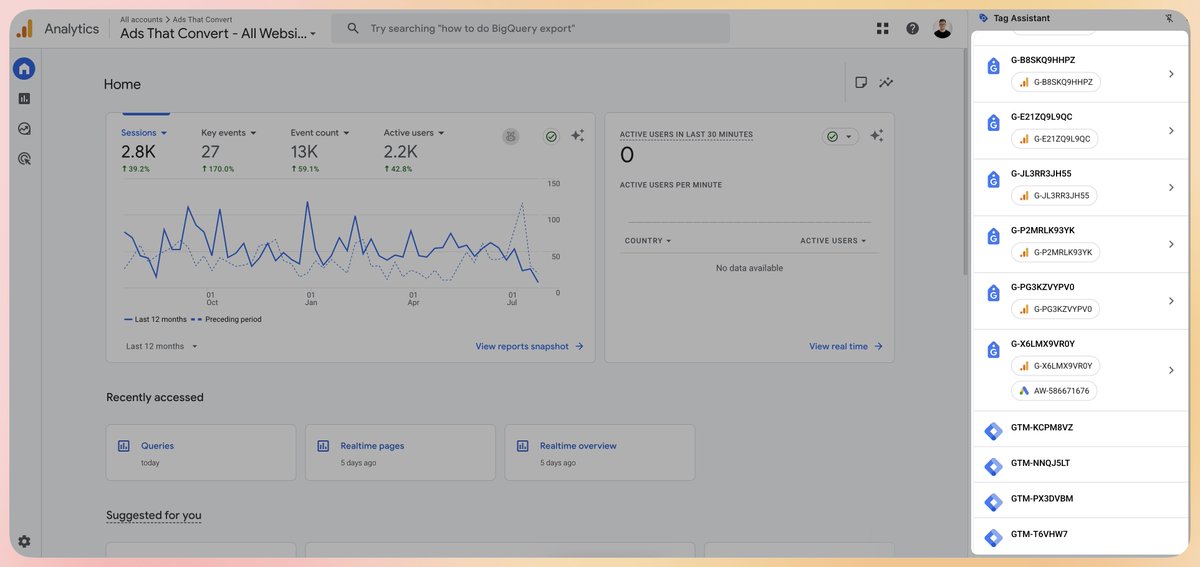
Task: Click the AW-586671676 destination chip
Action: pyautogui.click(x=1055, y=390)
